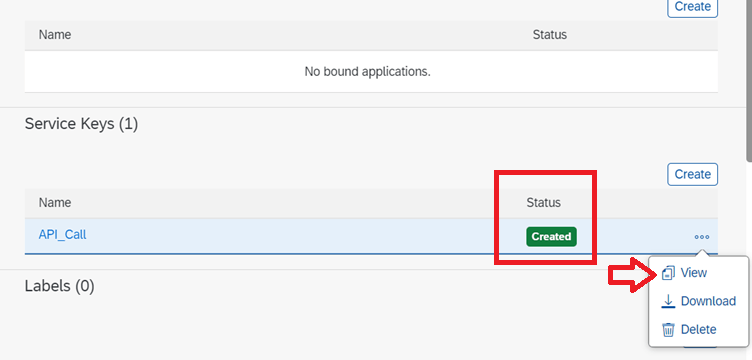Screen dimensions: 752x360
Task: Click the vertical scrollbar thumb on right edge
Action: [749, 81]
